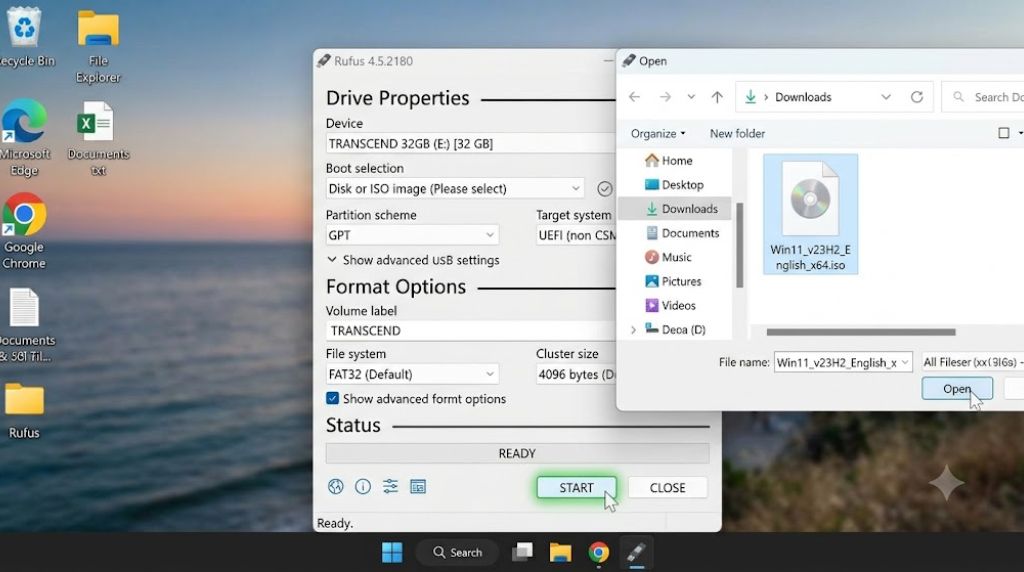Viewport: 1024px width, 572px height.
Task: Select the Rufus folder on desktop
Action: point(24,411)
